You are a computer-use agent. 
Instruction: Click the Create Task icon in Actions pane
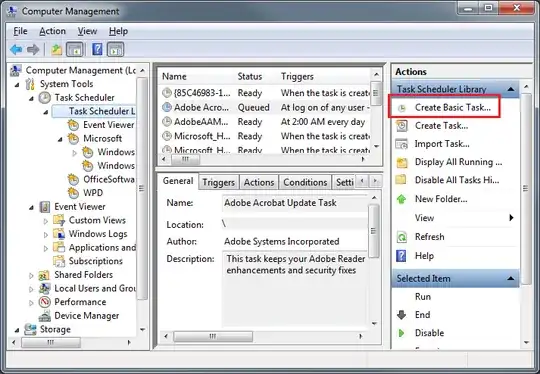click(x=402, y=126)
